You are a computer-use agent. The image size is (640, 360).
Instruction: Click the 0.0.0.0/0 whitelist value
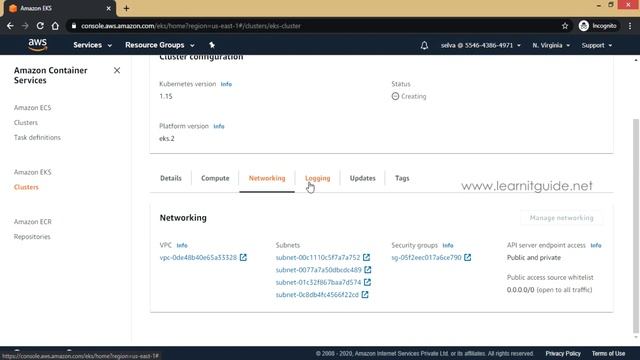(x=520, y=290)
